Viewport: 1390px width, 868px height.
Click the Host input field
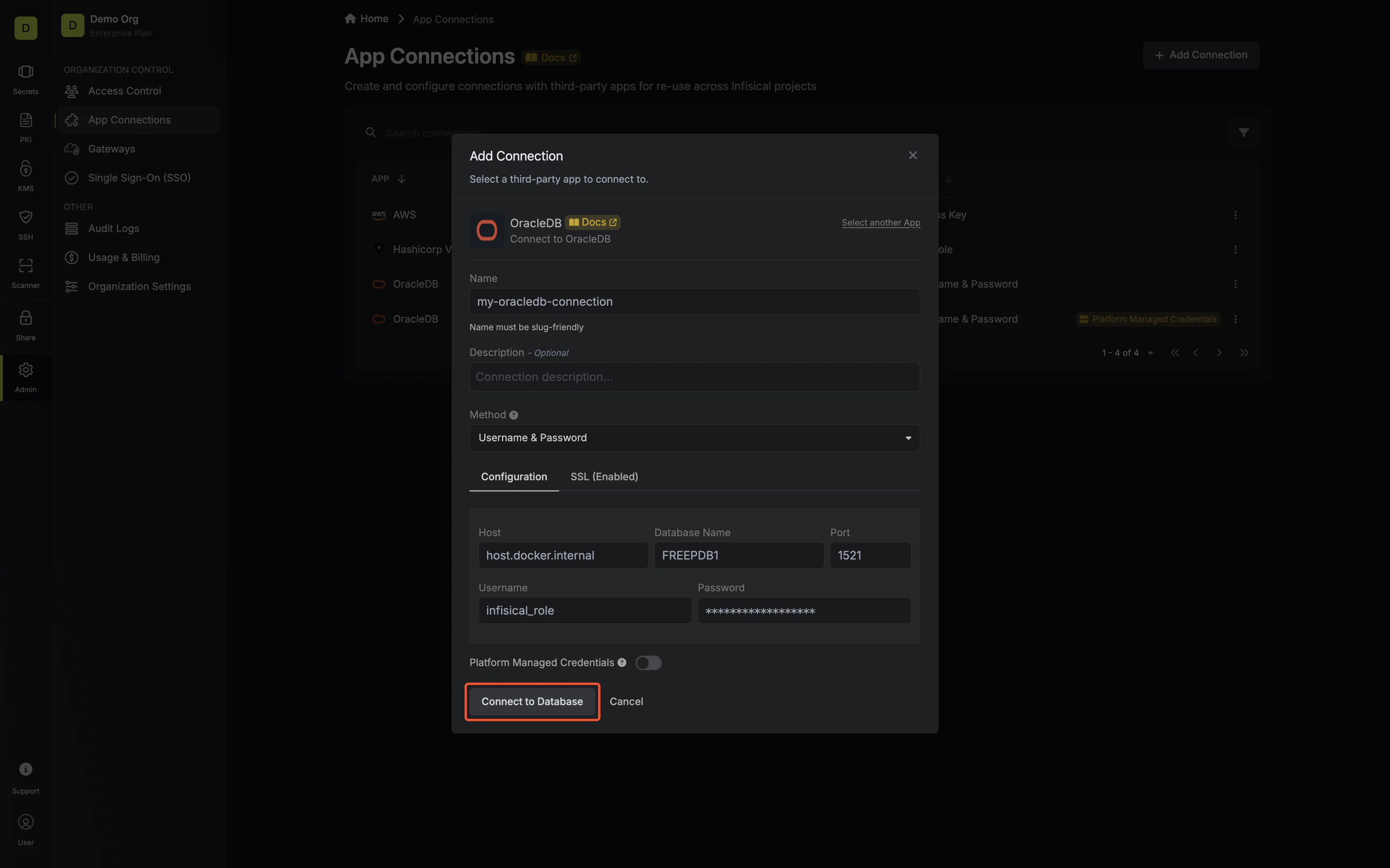tap(563, 555)
